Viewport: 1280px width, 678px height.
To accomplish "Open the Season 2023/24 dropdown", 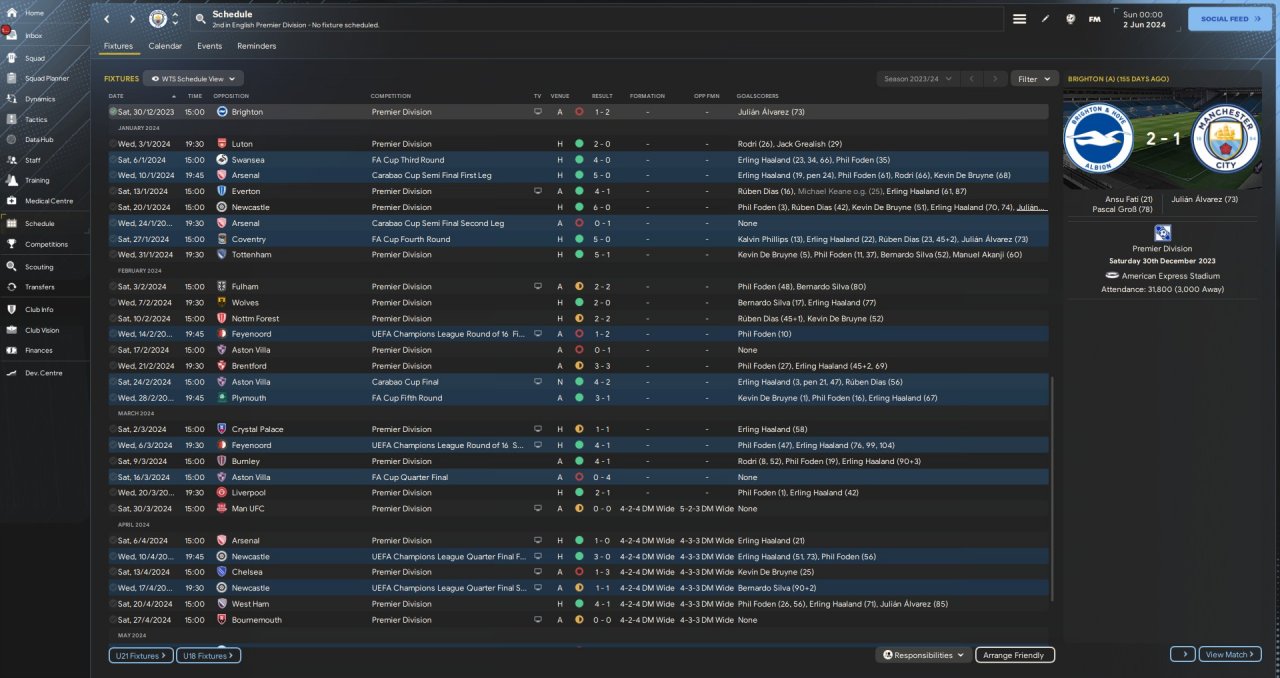I will pyautogui.click(x=917, y=78).
